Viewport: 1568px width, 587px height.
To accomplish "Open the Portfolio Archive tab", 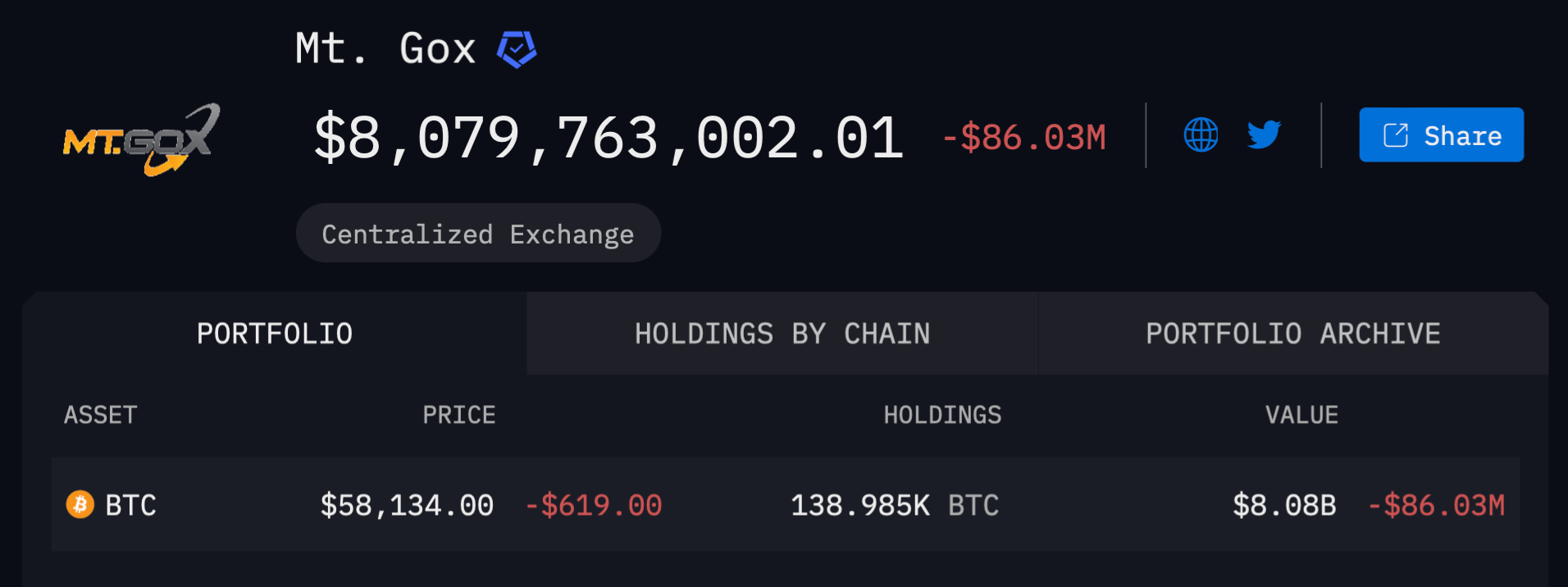I will [1293, 334].
